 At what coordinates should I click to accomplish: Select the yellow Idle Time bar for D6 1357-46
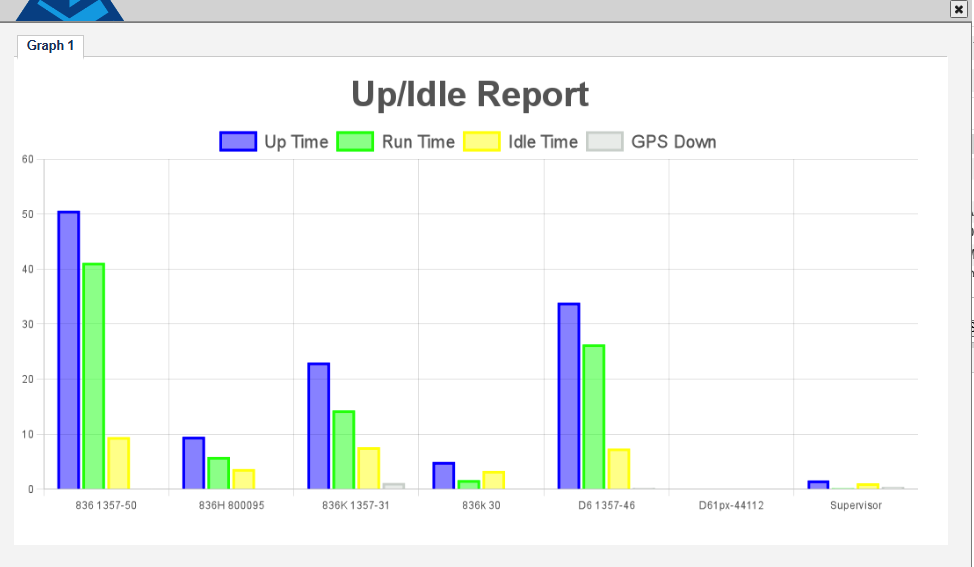(x=619, y=469)
